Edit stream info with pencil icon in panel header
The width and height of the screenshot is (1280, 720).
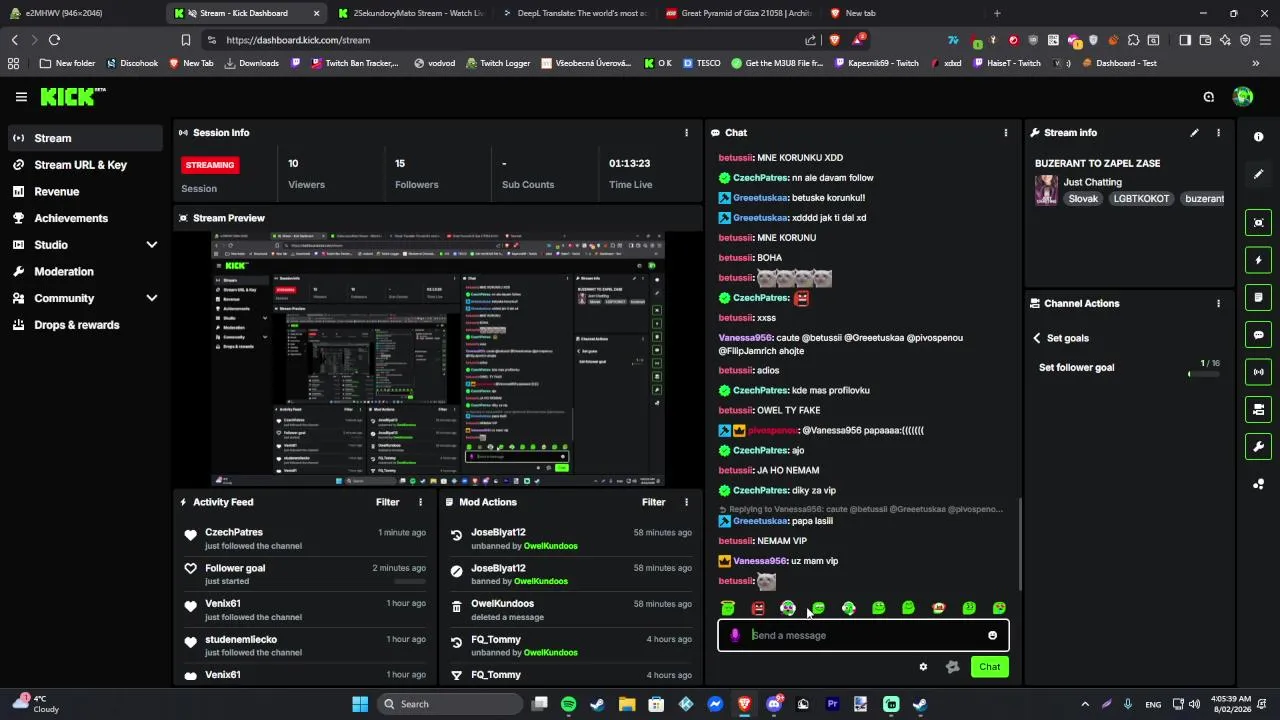(1194, 132)
